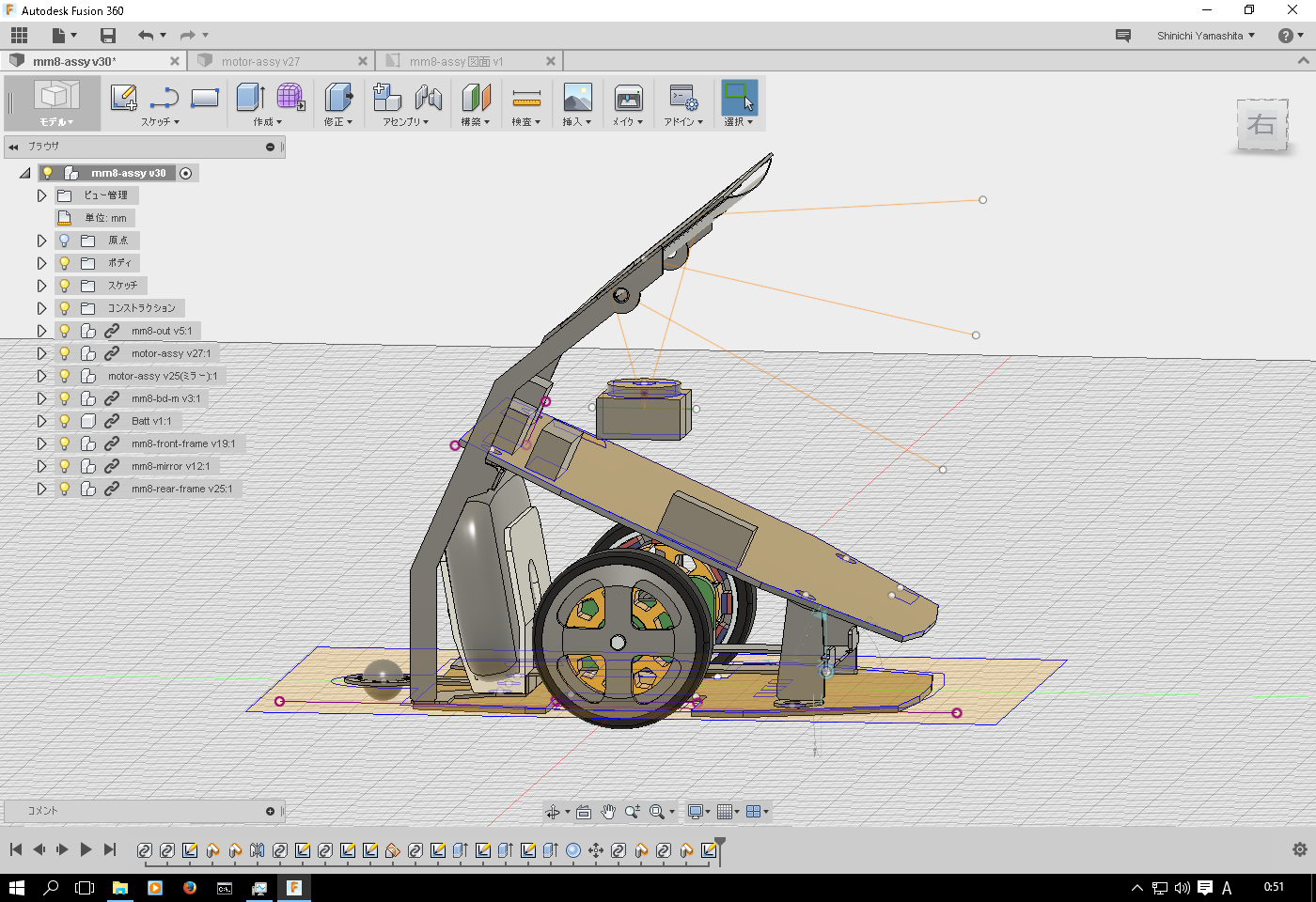Open the アセンブリ menu
The image size is (1316, 902).
point(406,122)
